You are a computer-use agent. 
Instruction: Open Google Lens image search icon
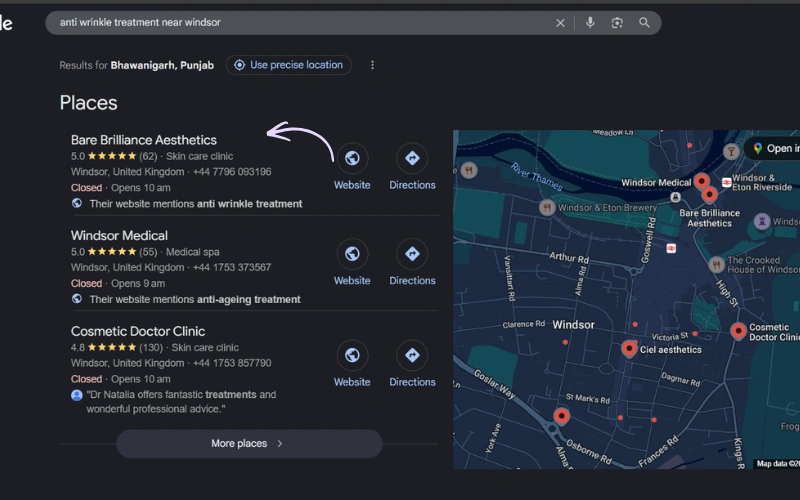(x=617, y=23)
